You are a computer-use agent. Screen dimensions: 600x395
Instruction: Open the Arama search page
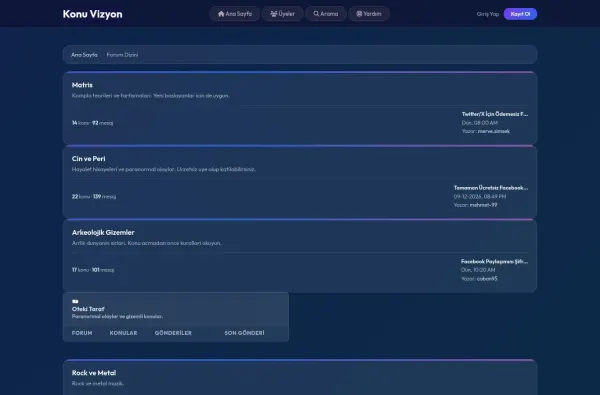coord(326,14)
